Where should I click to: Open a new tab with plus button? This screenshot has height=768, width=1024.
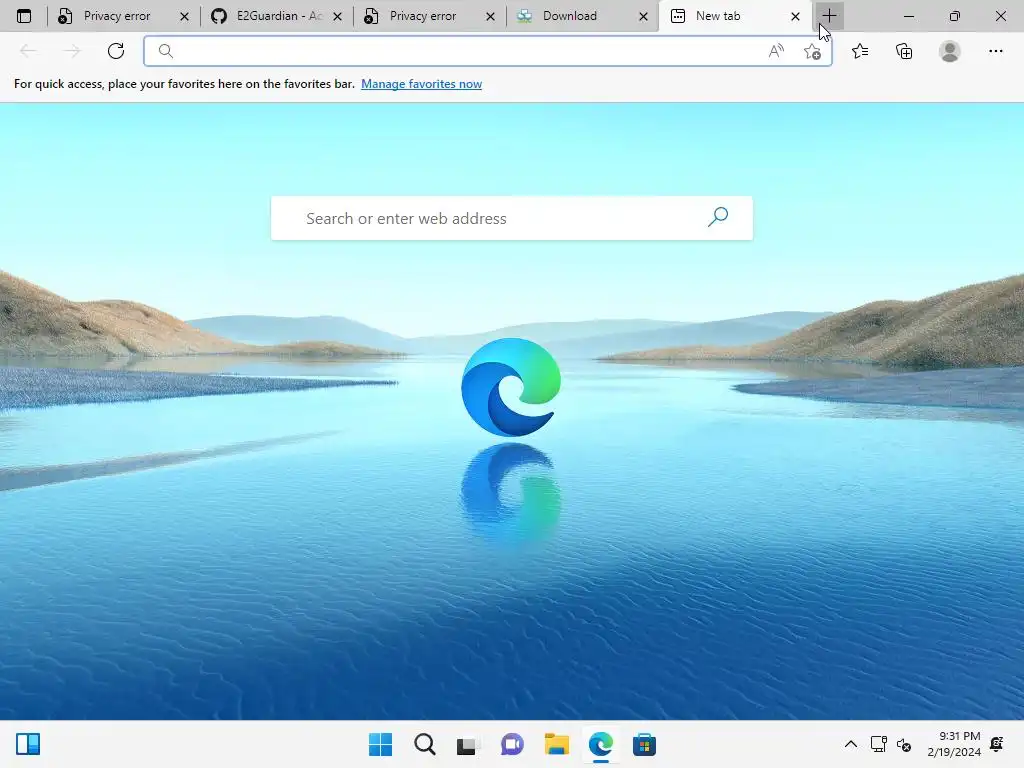[829, 16]
